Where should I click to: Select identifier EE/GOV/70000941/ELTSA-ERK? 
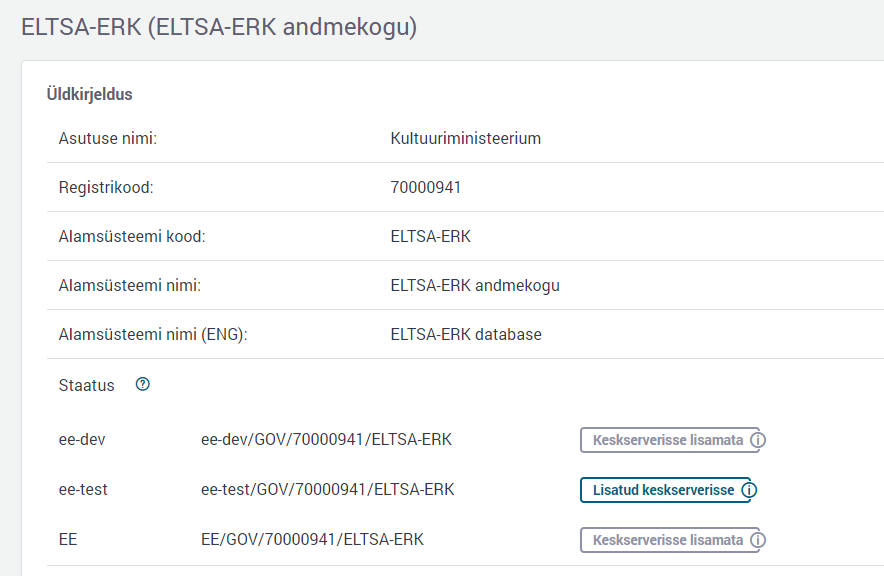click(312, 539)
